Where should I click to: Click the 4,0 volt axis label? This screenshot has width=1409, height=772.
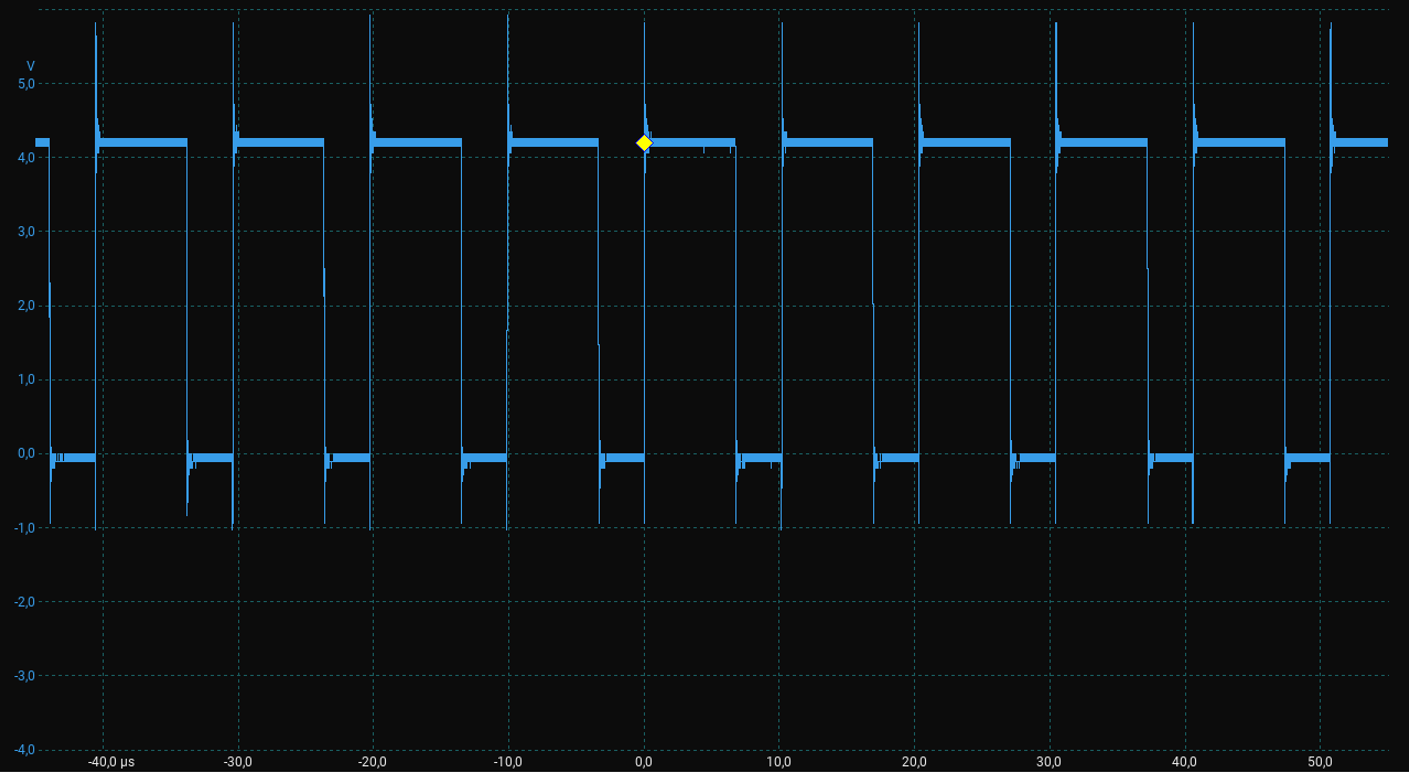point(27,158)
